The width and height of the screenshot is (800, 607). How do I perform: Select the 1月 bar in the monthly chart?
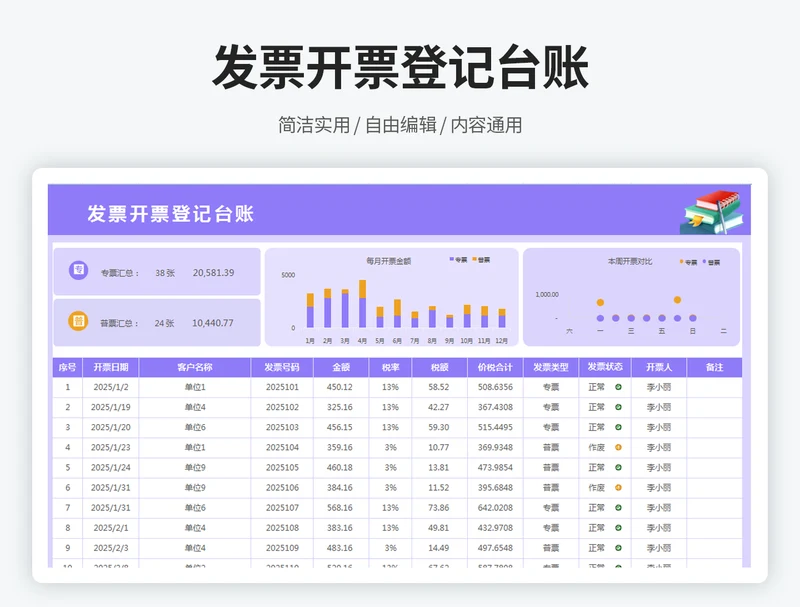tap(310, 310)
